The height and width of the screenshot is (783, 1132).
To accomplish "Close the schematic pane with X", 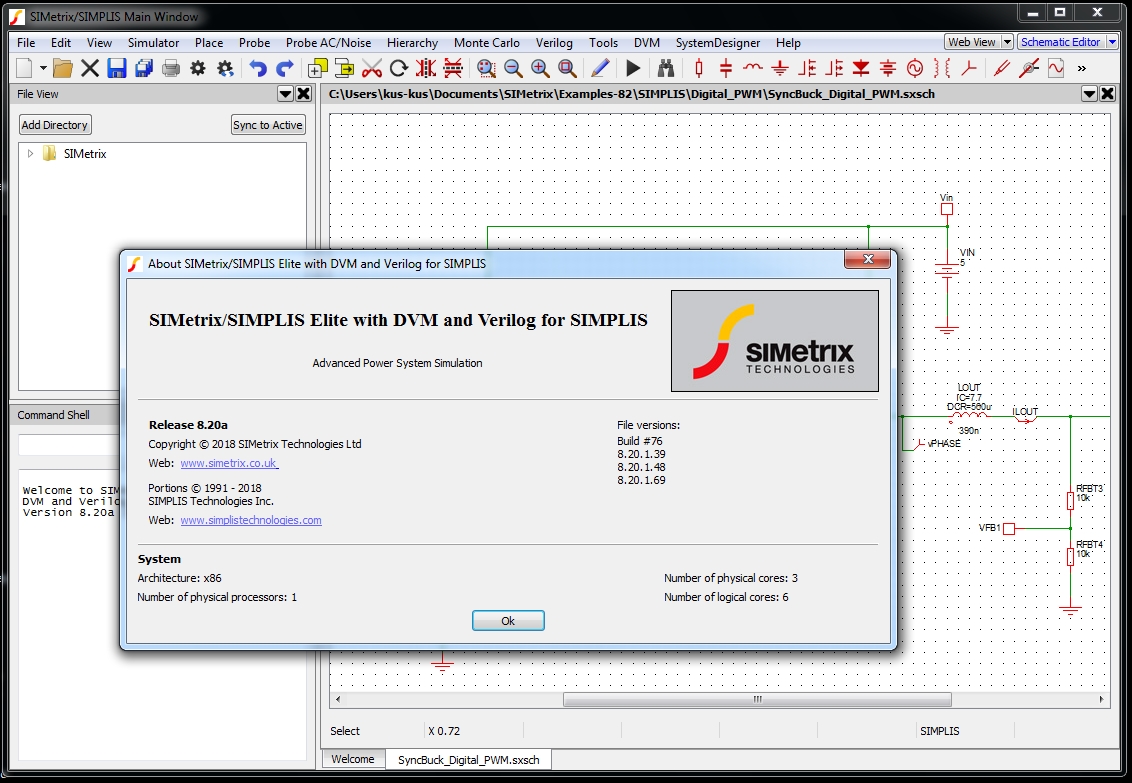I will point(1108,94).
